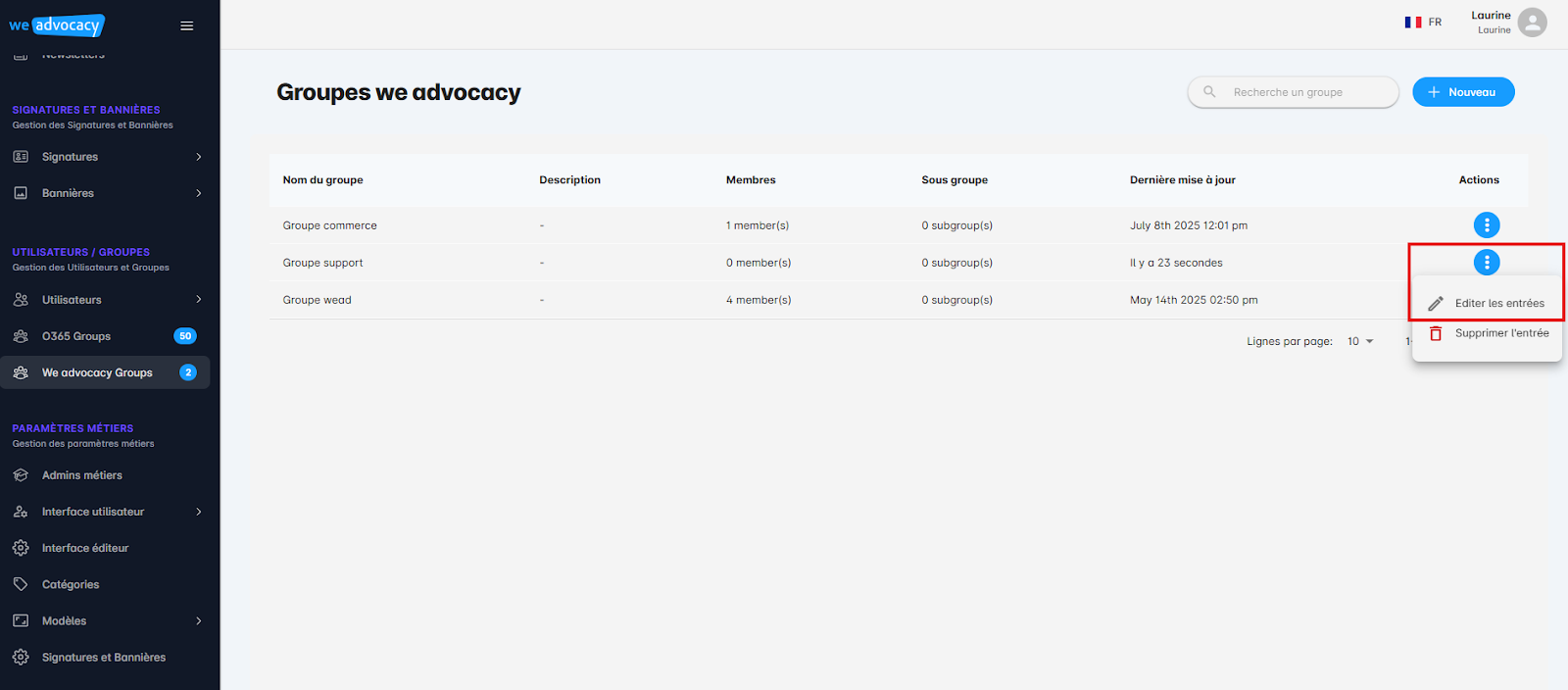Click the Description column header

pos(569,180)
